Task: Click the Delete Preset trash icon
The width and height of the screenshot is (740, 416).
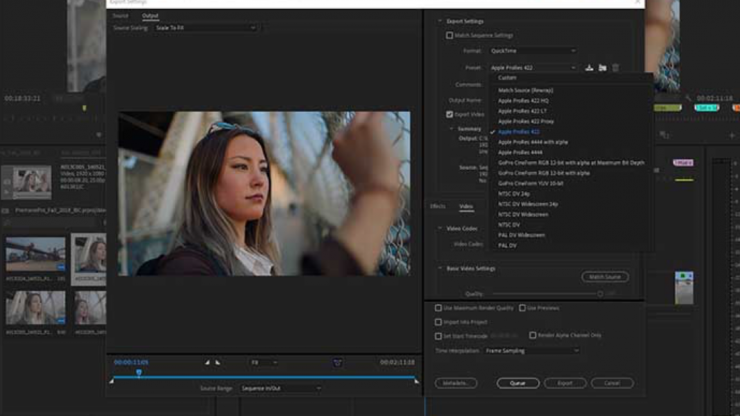Action: tap(616, 68)
